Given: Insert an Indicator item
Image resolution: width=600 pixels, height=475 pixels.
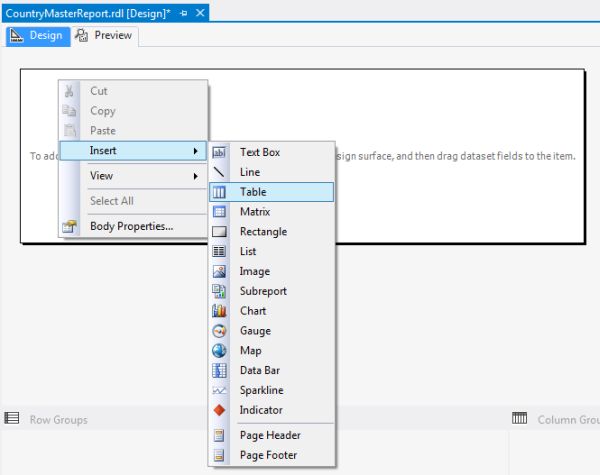Looking at the screenshot, I should [272, 410].
